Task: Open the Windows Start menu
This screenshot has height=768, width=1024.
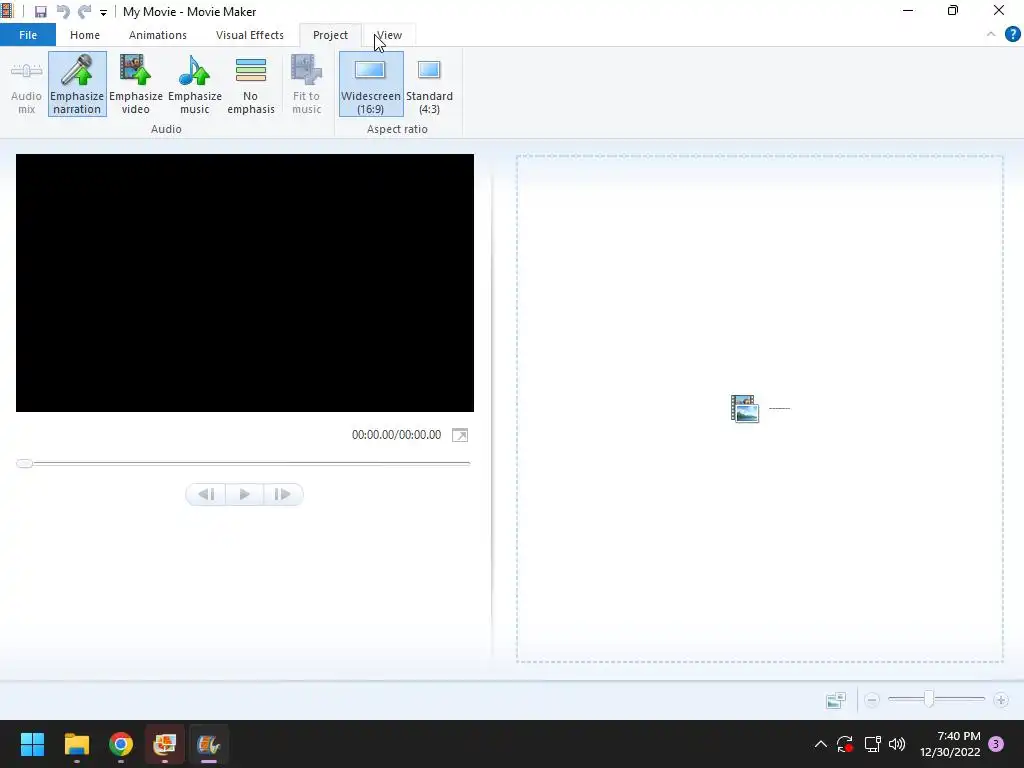Action: point(32,744)
